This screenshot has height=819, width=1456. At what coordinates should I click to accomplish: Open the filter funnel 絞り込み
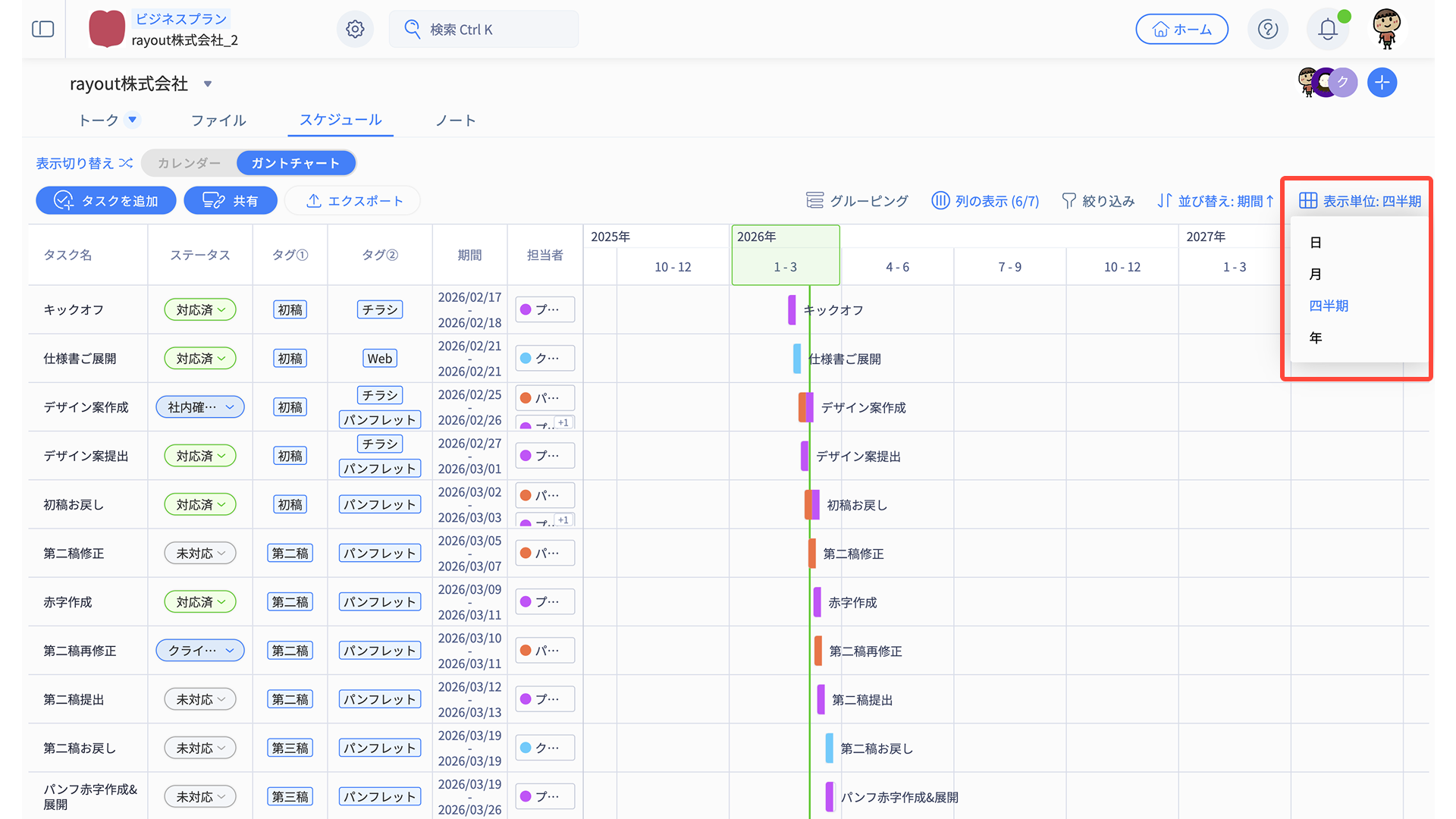pos(1098,201)
